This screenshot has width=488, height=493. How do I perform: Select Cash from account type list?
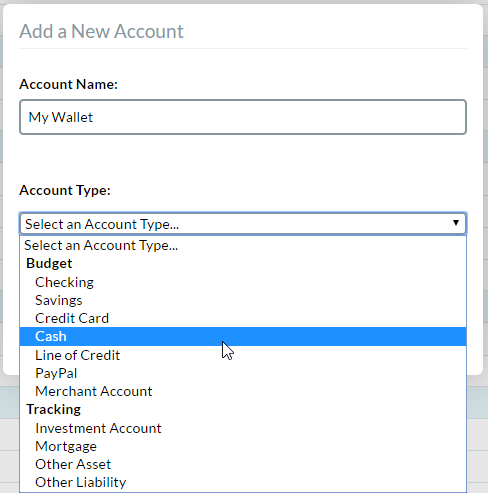click(243, 336)
